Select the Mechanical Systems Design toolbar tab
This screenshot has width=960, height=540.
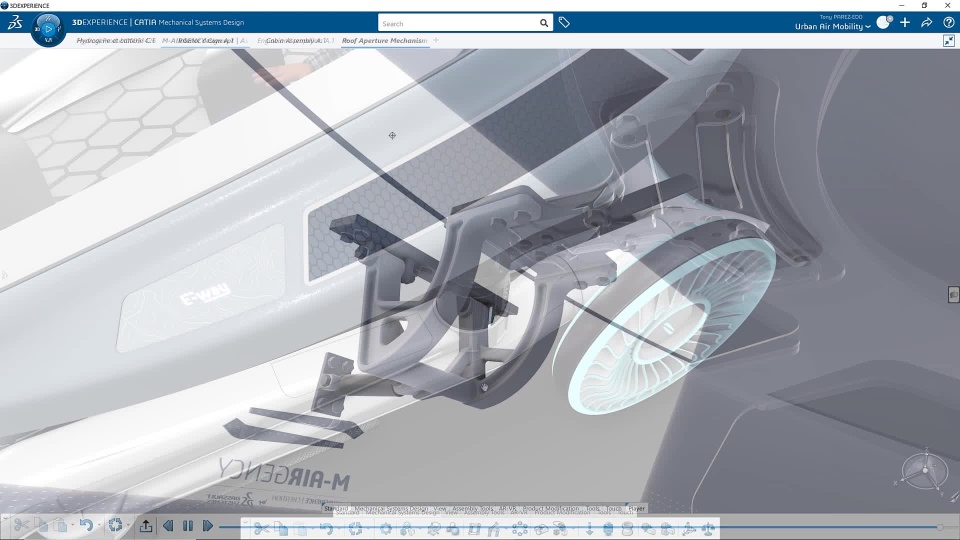pos(391,508)
